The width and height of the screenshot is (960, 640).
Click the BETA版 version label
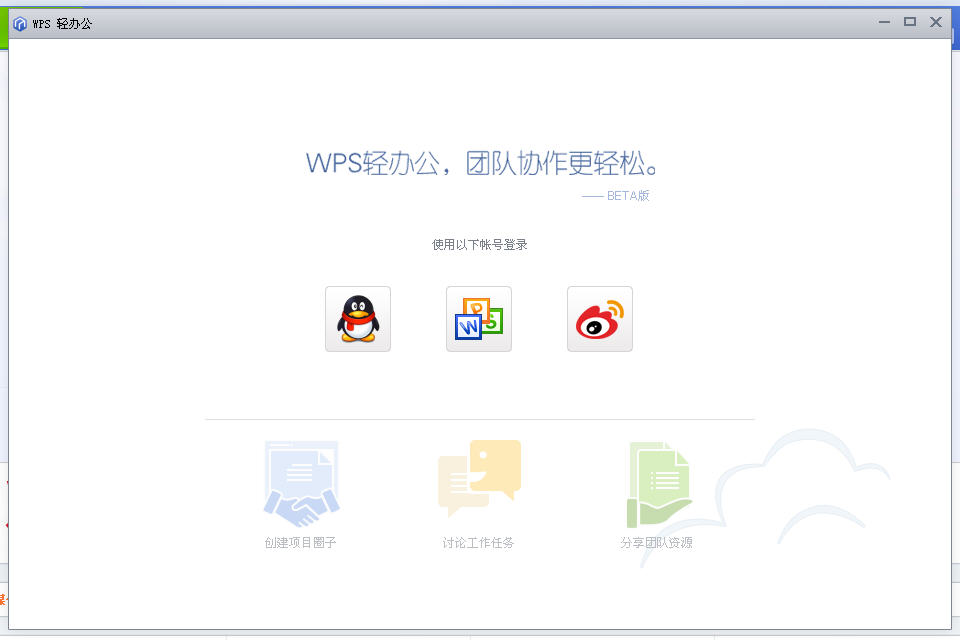627,196
